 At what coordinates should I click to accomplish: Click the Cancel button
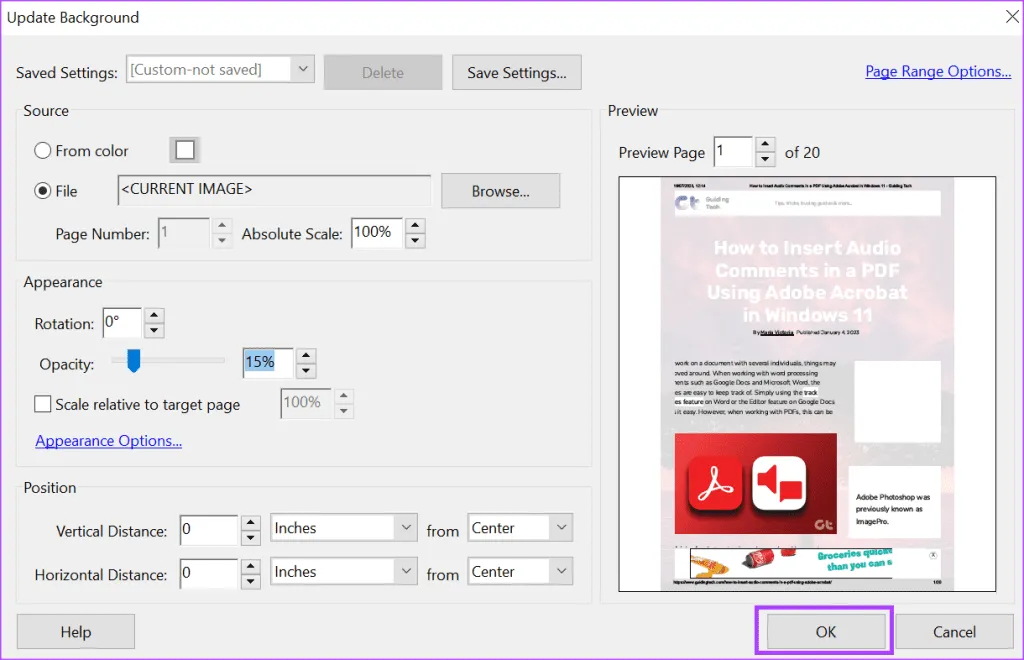953,632
